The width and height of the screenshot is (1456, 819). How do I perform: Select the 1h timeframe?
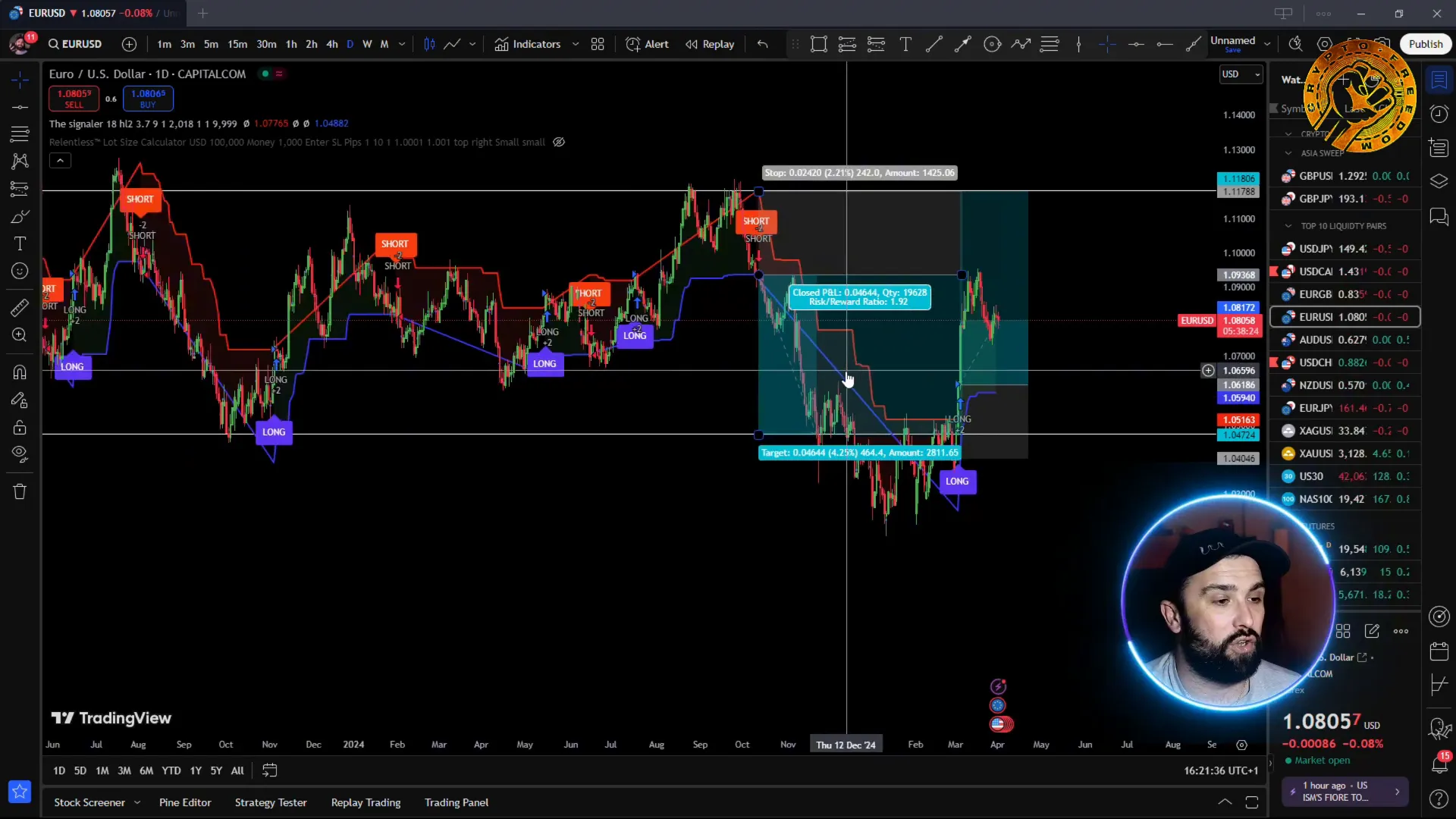click(x=291, y=44)
